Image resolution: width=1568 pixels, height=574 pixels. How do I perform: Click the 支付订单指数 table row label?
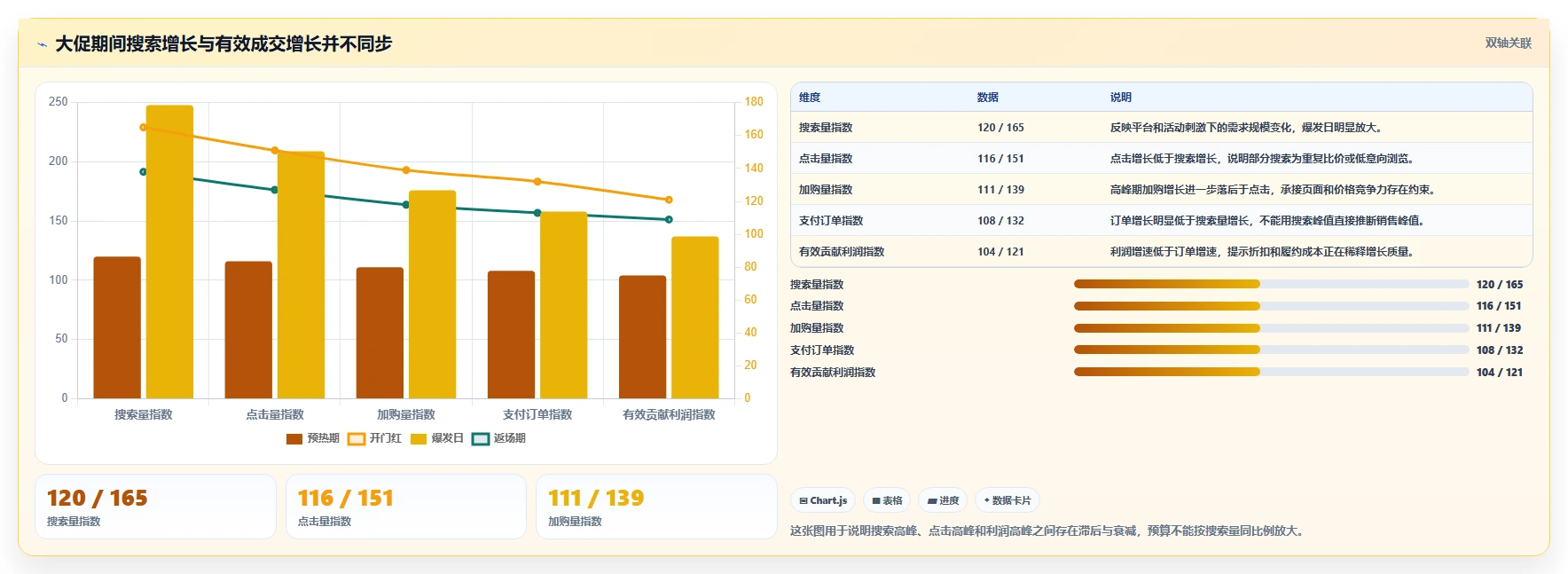[x=831, y=221]
